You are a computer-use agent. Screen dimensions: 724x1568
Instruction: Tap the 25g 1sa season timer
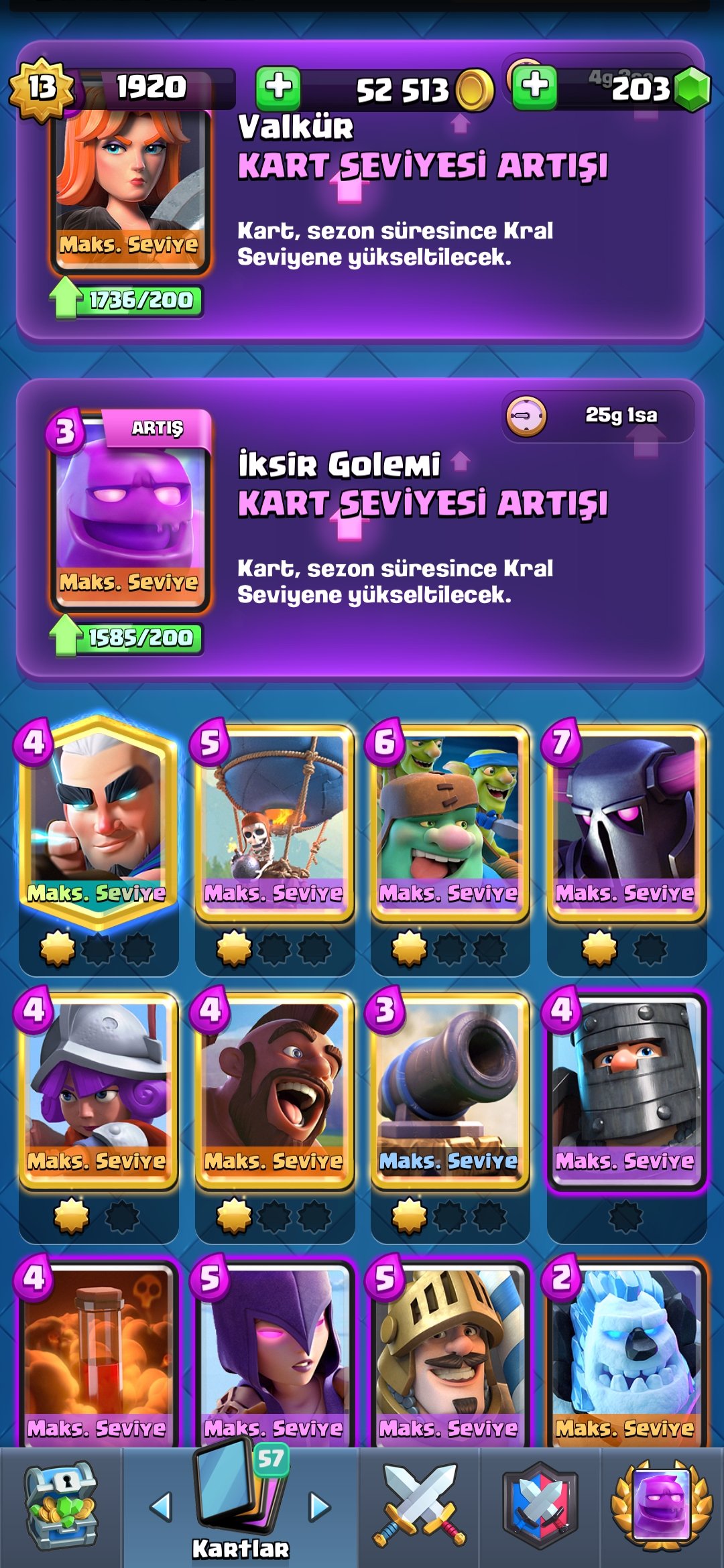[x=598, y=416]
